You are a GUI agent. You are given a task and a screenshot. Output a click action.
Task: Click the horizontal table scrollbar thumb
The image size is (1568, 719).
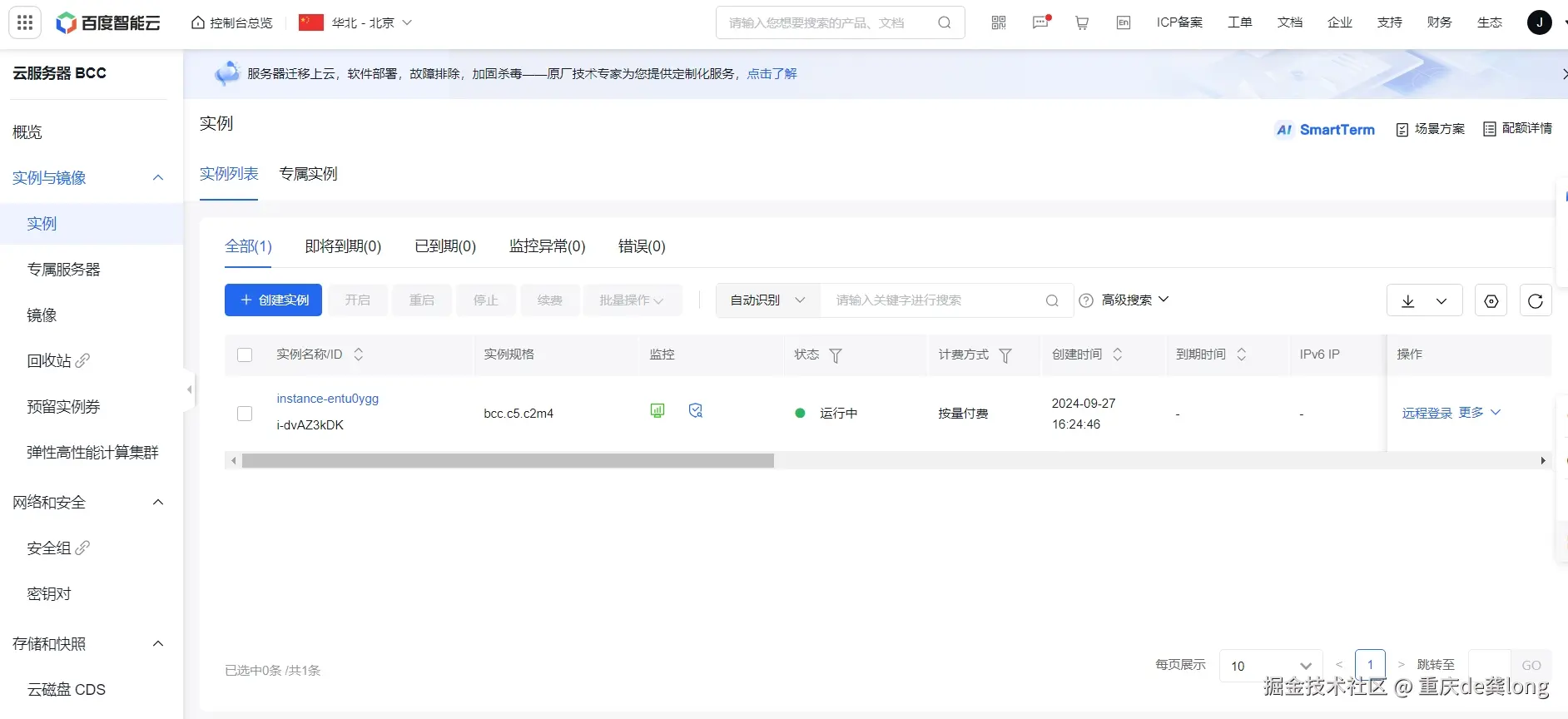click(508, 460)
